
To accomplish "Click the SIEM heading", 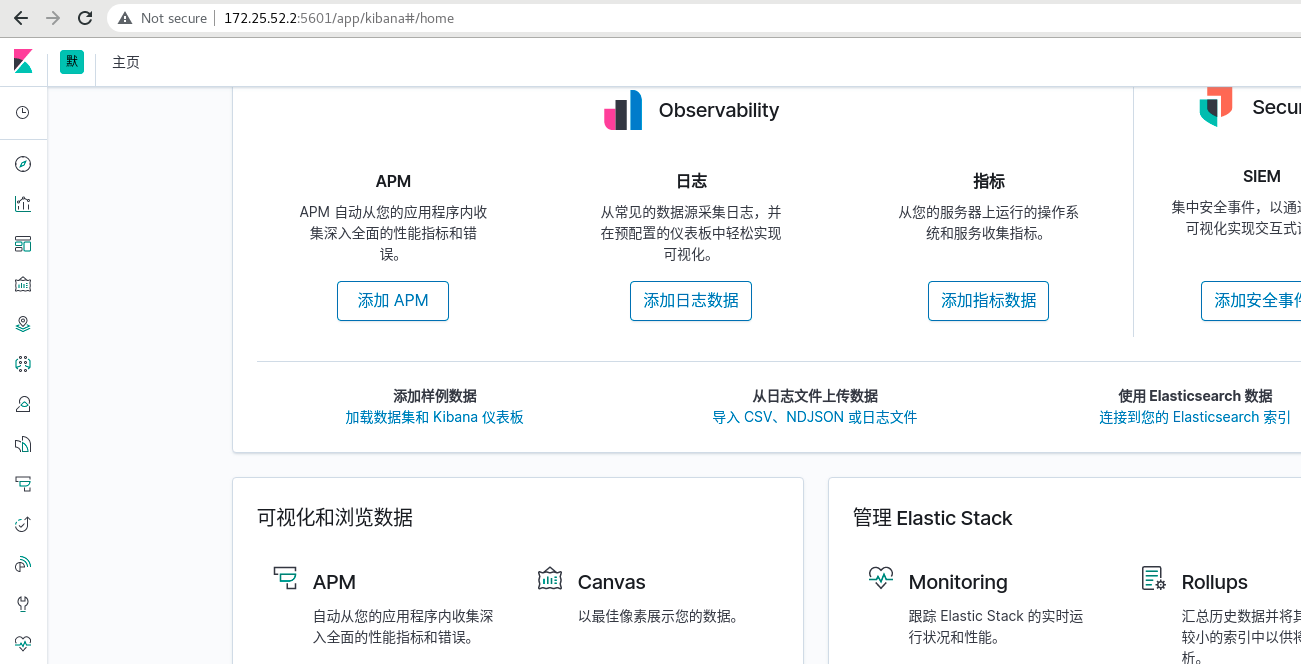I will [x=1262, y=177].
